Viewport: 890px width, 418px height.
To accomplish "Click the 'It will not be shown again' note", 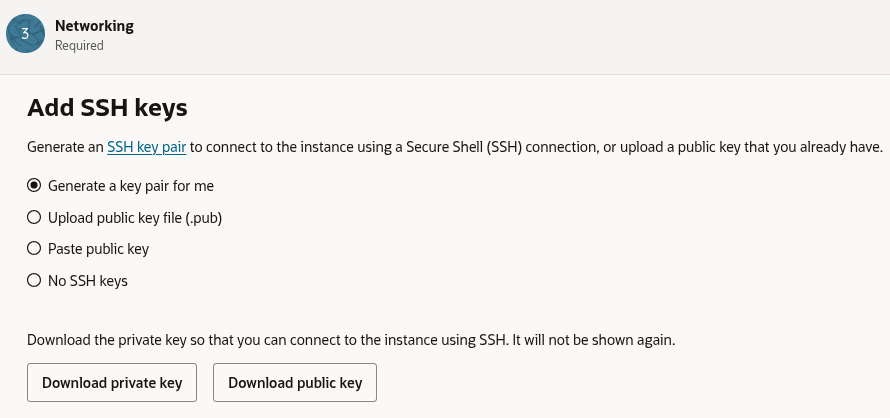I will [x=594, y=340].
